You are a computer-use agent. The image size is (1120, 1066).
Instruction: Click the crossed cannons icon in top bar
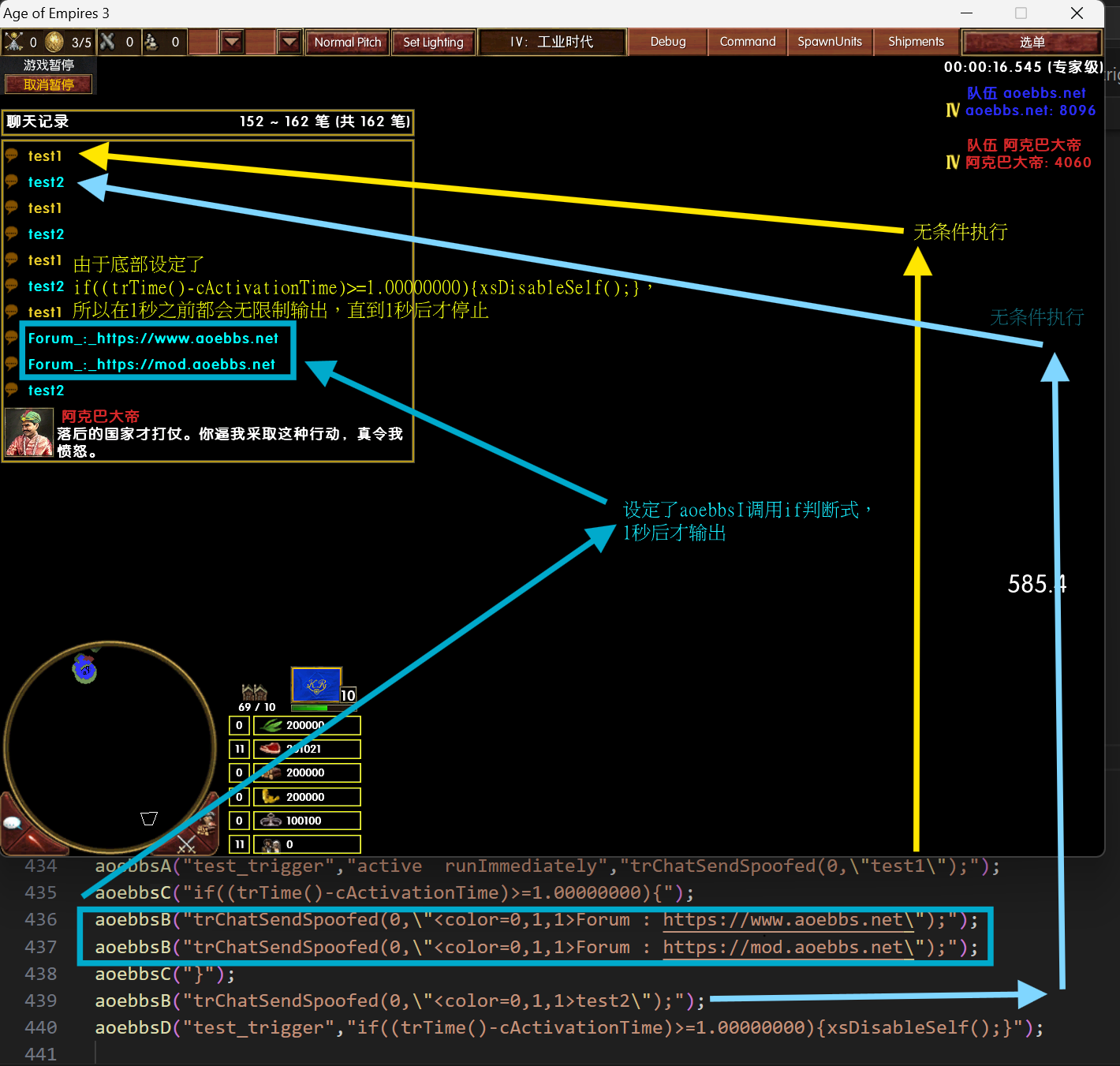click(x=108, y=42)
